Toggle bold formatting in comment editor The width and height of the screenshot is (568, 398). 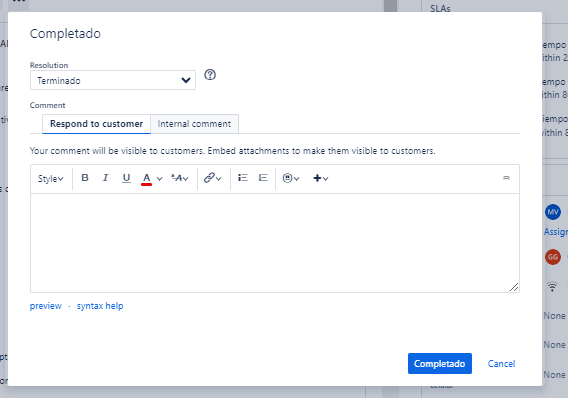(85, 178)
